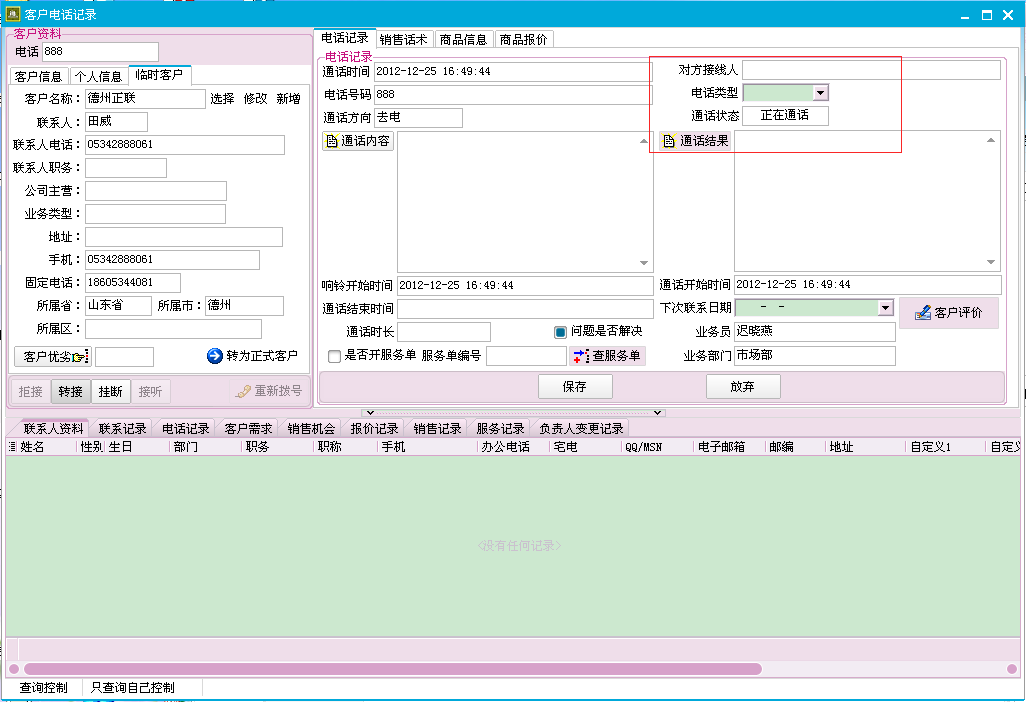The image size is (1026, 702).
Task: Click the 业务部门 field showing 市场部
Action: [815, 355]
